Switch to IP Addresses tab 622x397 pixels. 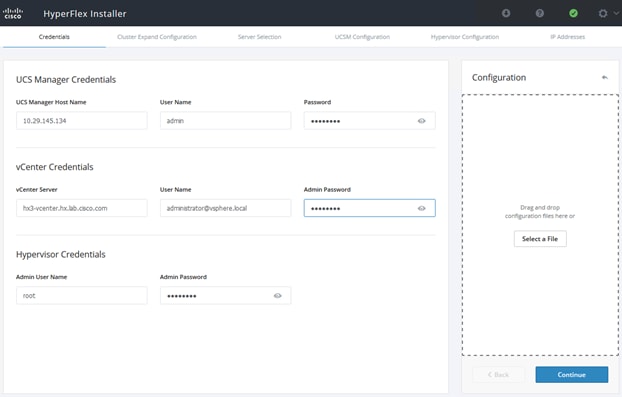[x=567, y=37]
